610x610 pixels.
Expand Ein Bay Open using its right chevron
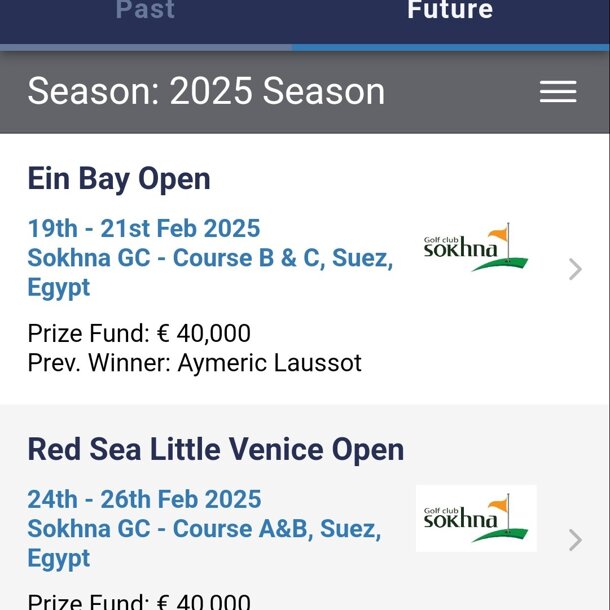tap(575, 269)
